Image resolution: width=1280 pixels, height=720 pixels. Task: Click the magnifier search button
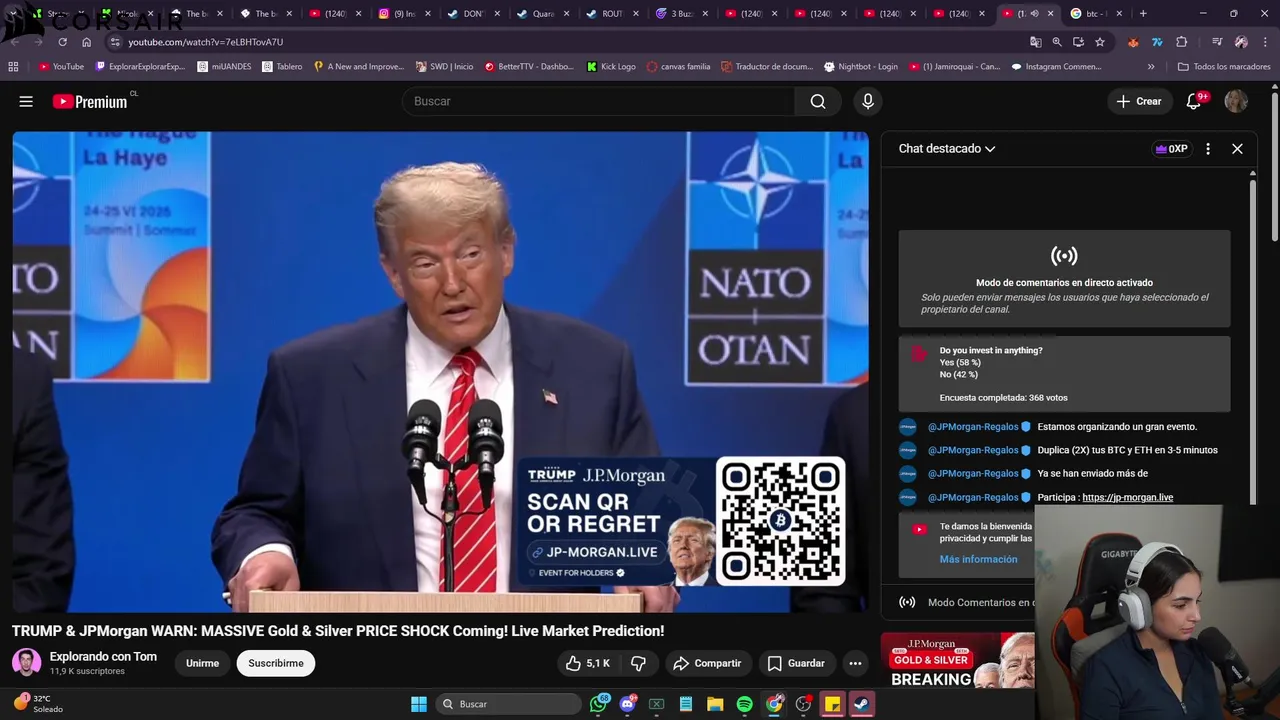pos(818,101)
